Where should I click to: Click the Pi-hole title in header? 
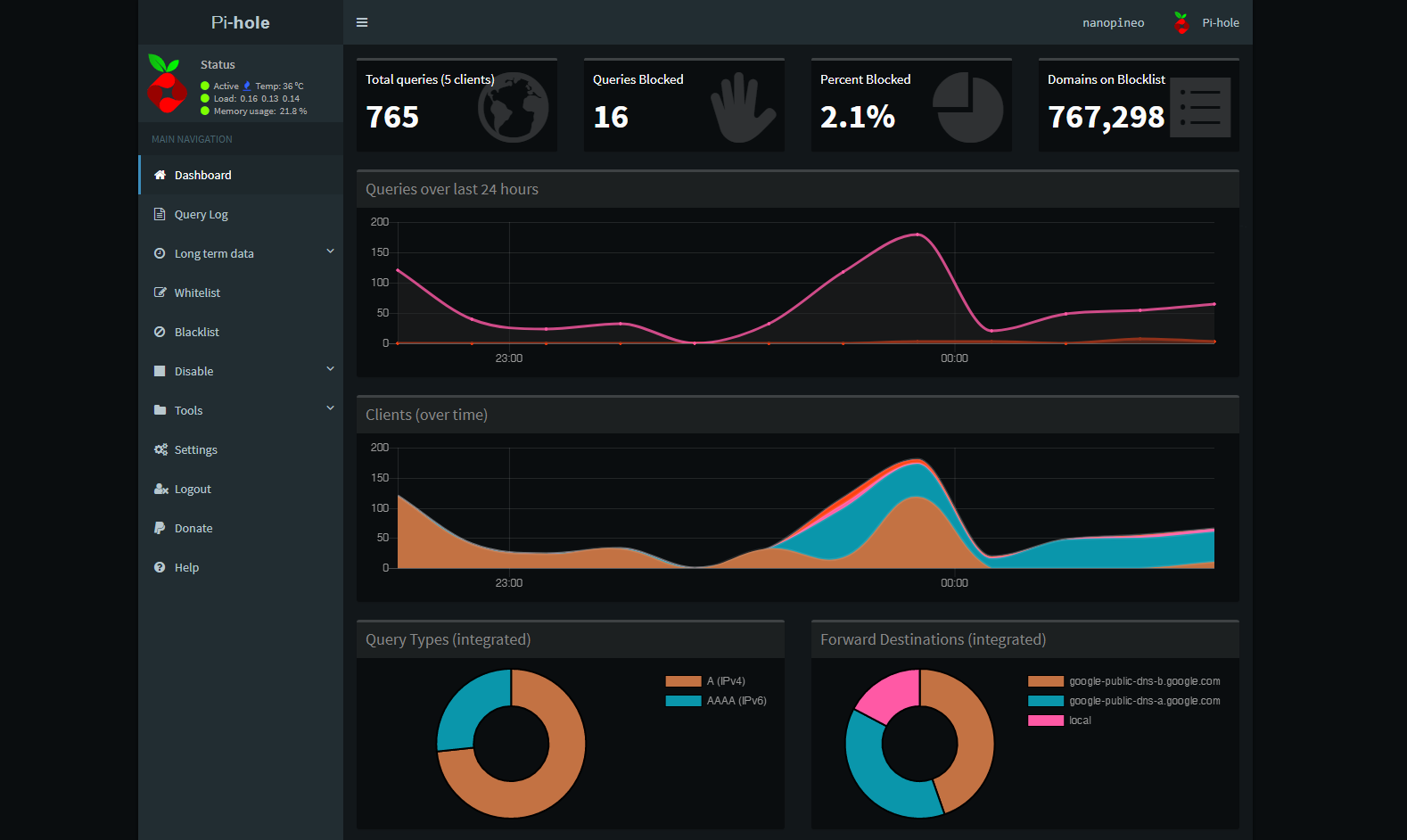(241, 22)
